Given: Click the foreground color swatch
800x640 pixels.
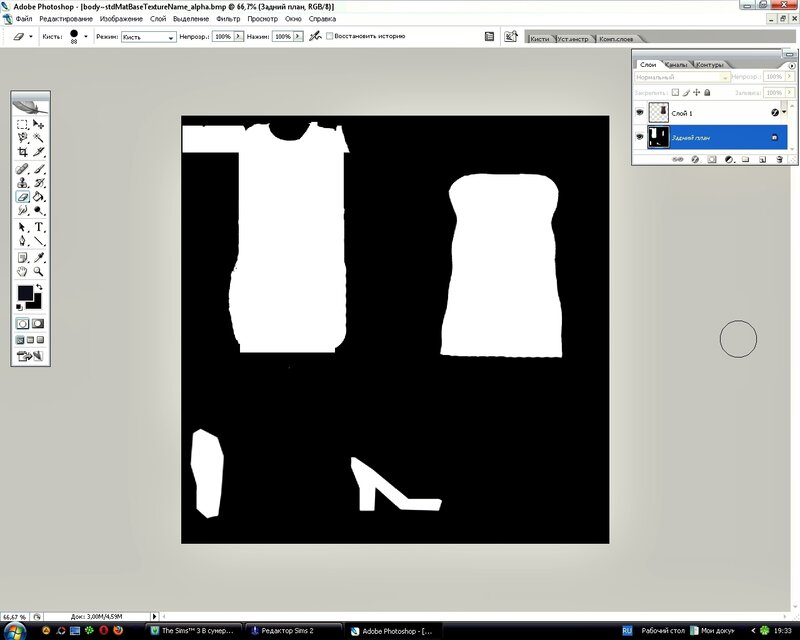Looking at the screenshot, I should (25, 294).
